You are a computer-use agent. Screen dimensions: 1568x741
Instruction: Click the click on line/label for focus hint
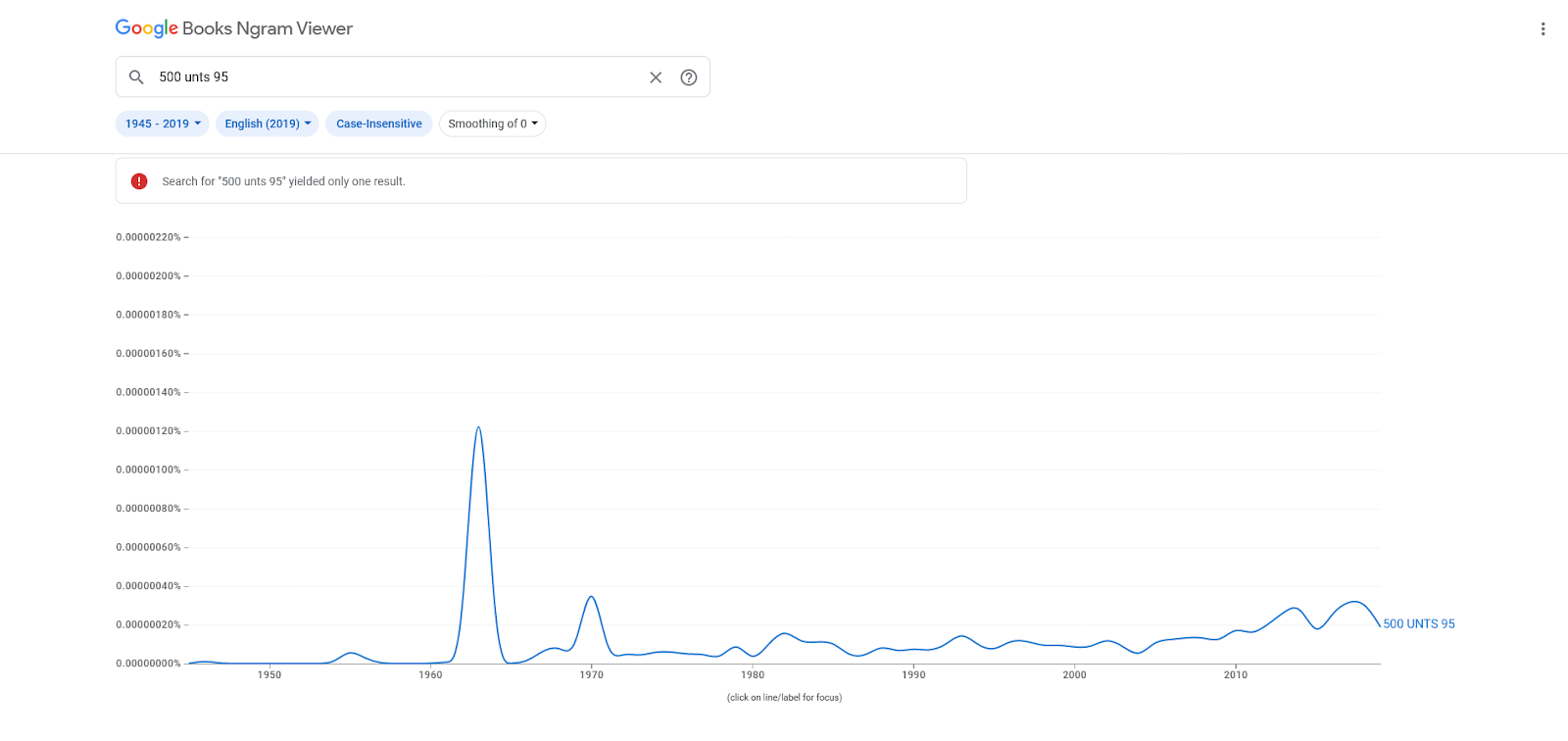click(784, 698)
